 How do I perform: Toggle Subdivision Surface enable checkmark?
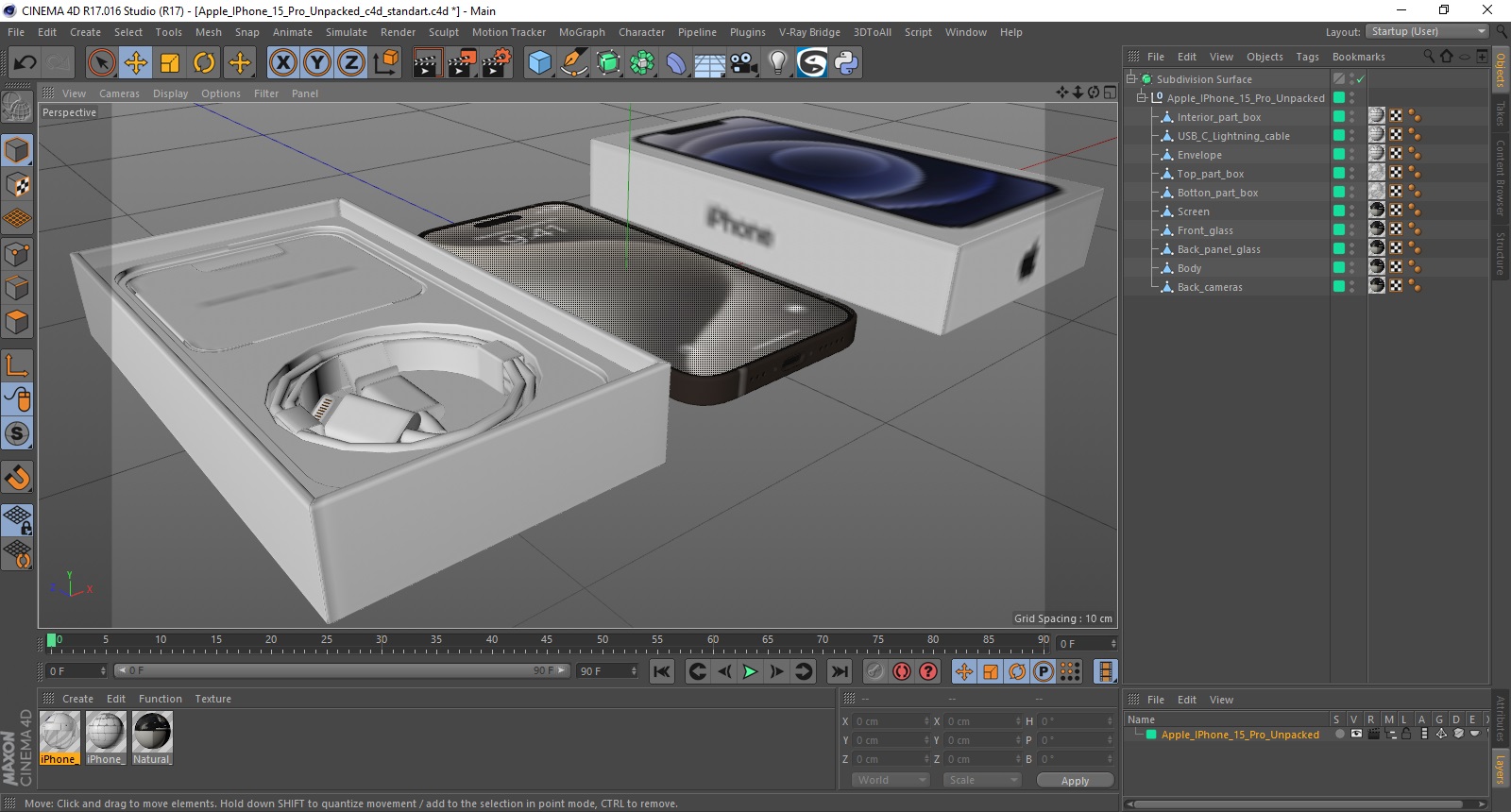(x=1361, y=79)
